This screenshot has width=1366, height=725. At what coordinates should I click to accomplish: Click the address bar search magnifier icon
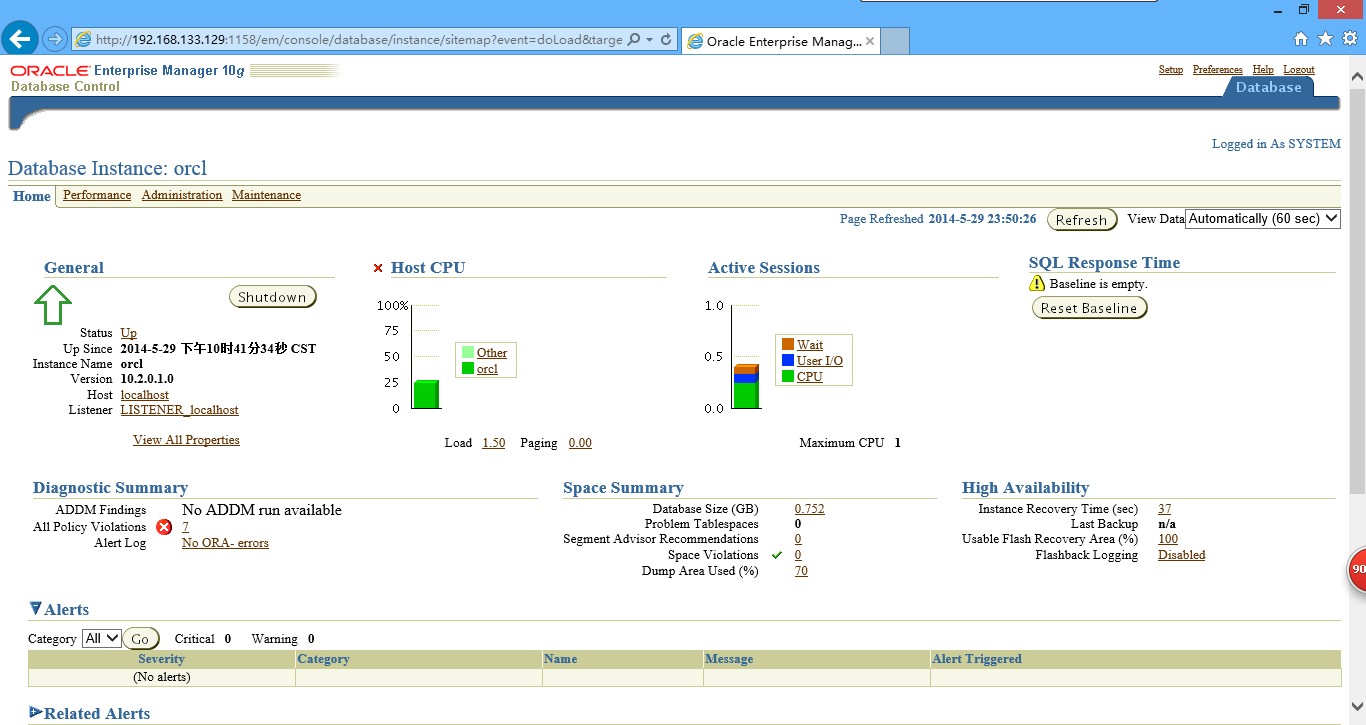tap(632, 40)
